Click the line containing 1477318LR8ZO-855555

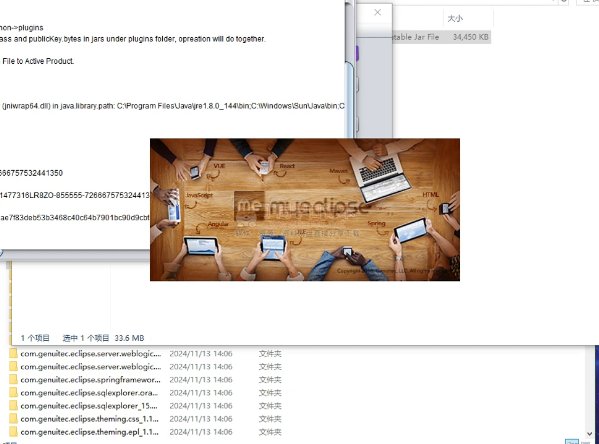click(75, 195)
